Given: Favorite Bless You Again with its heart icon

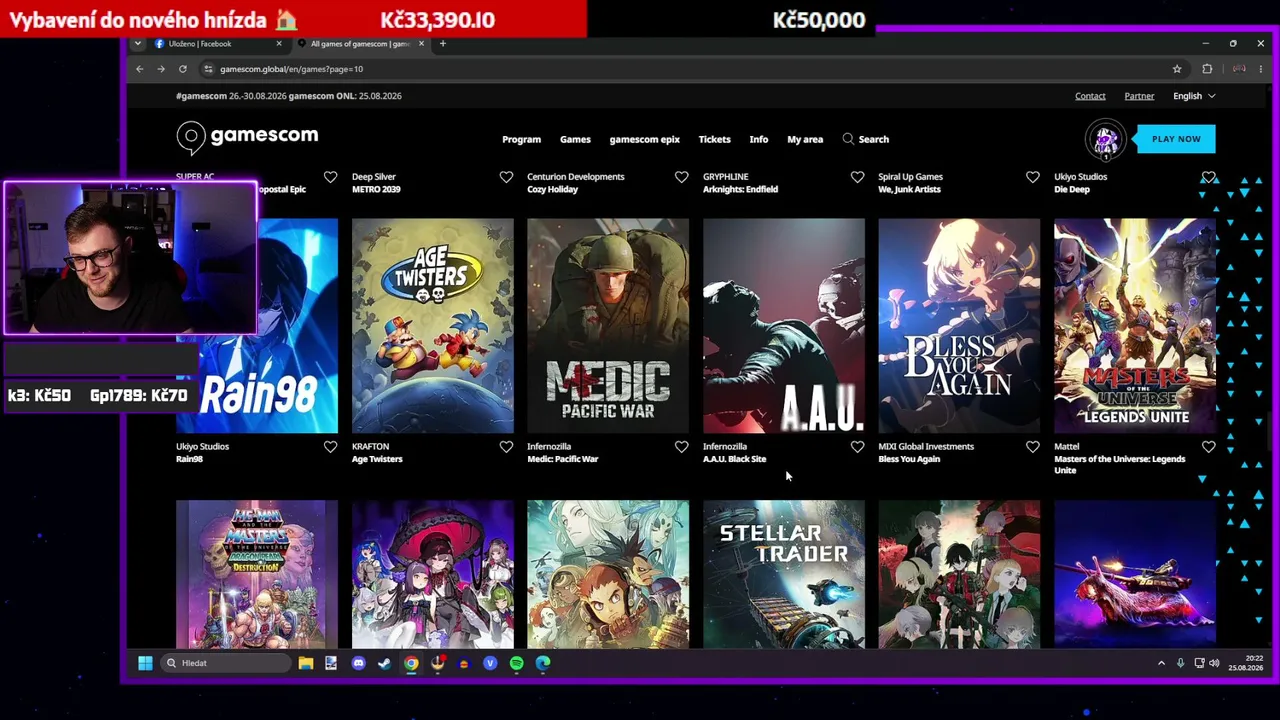Looking at the screenshot, I should [x=1033, y=447].
